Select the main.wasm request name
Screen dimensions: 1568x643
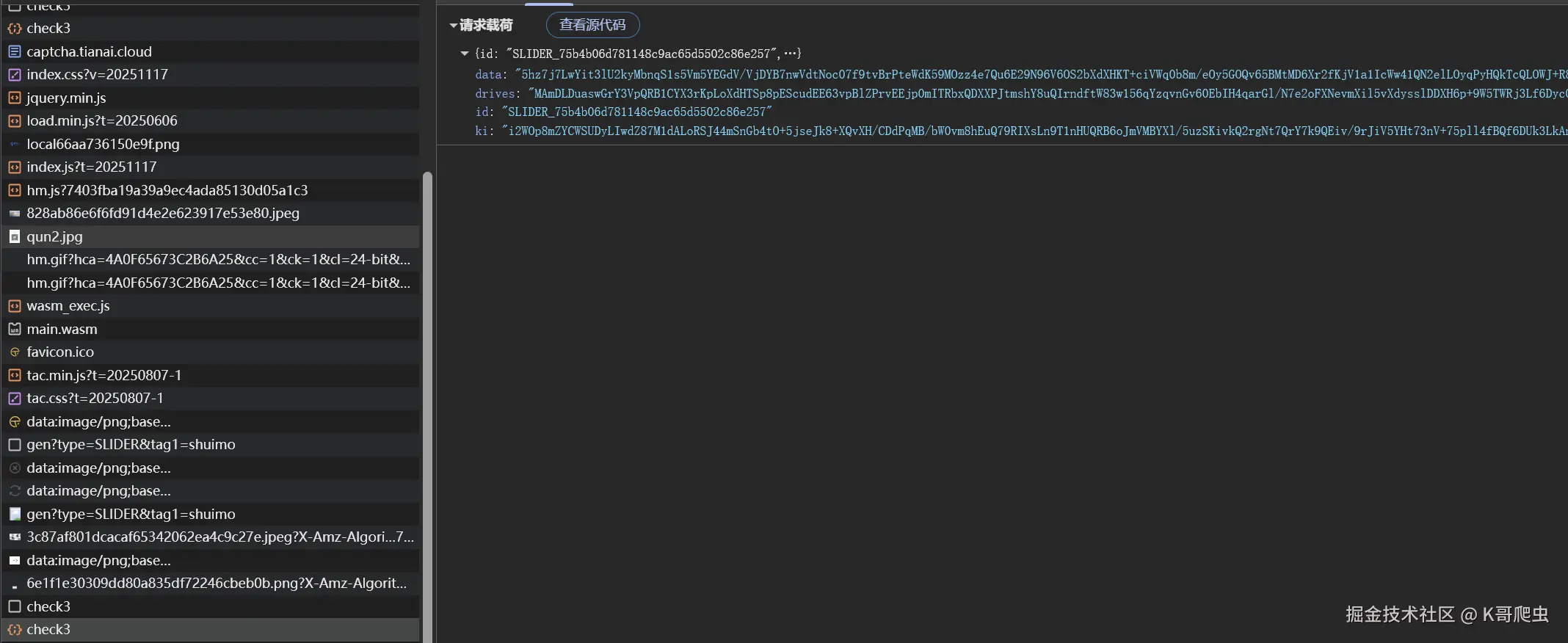(62, 329)
